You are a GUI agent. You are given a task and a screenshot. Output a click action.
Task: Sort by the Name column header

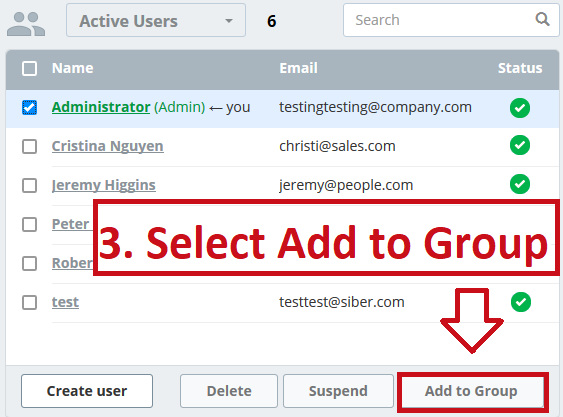[73, 68]
